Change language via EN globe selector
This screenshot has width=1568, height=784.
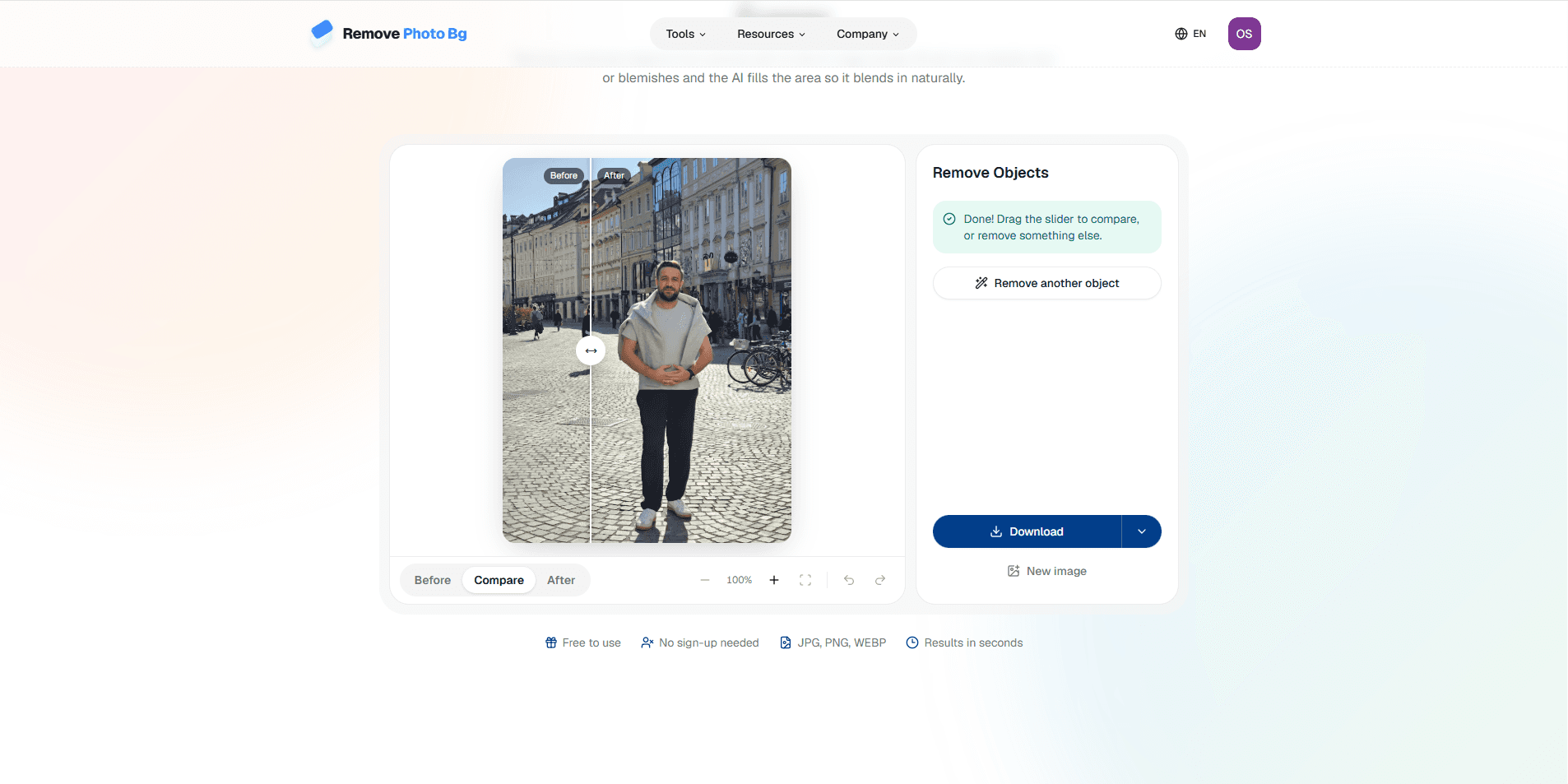1190,34
